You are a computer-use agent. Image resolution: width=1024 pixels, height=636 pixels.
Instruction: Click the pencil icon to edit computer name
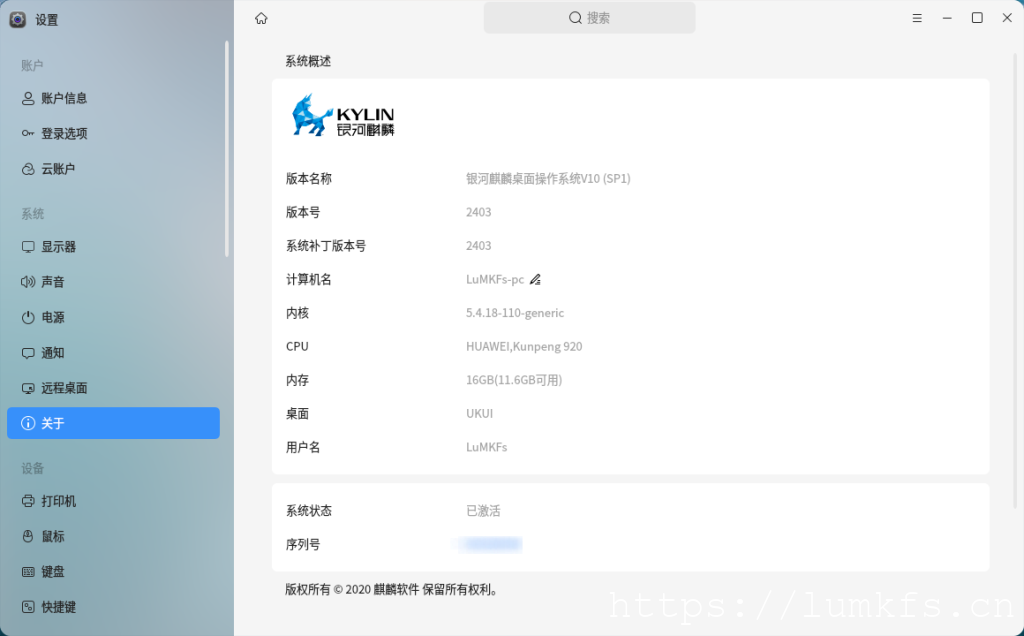tap(535, 280)
